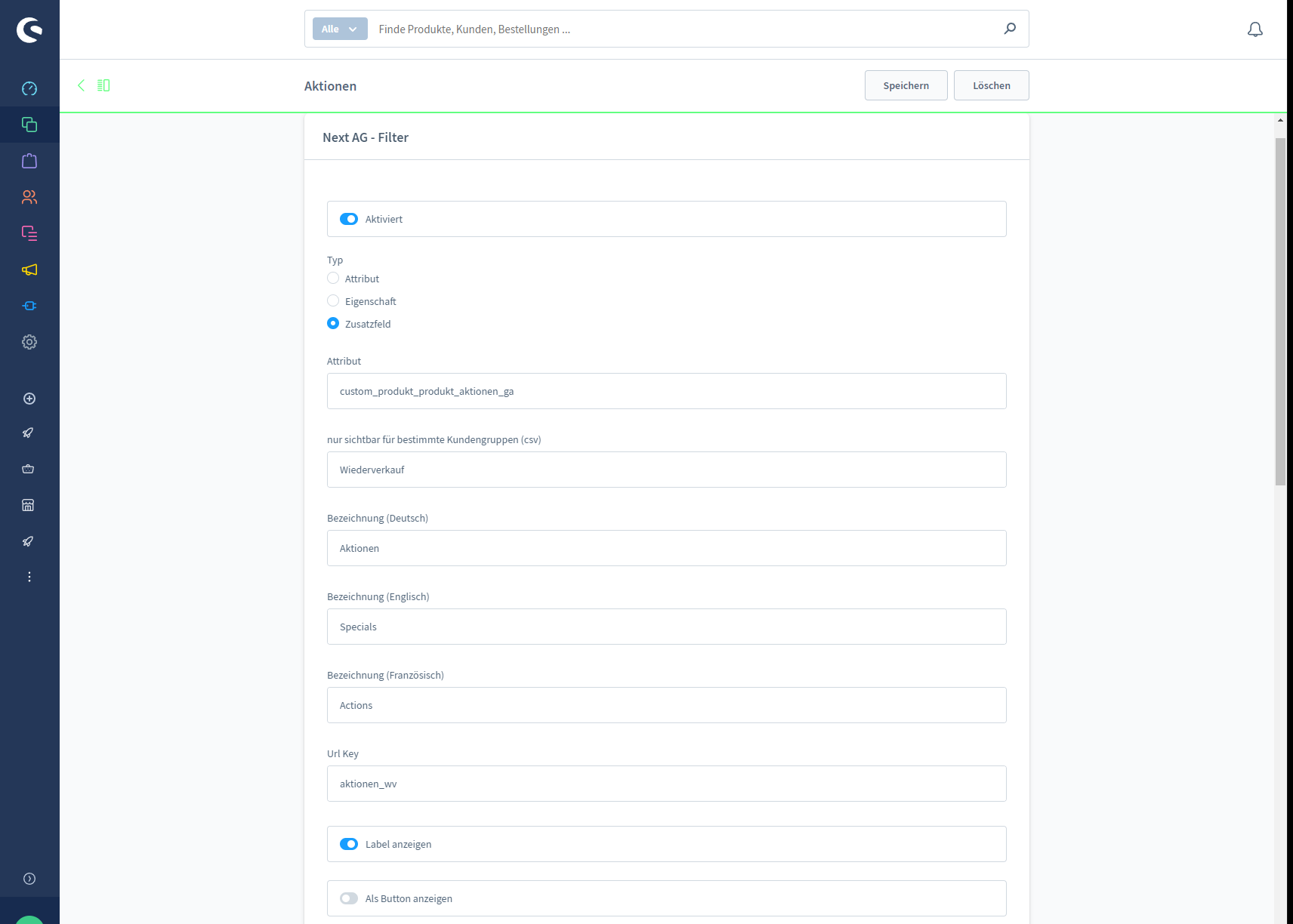Select the Attribut radio option
1293x924 pixels.
pos(333,279)
